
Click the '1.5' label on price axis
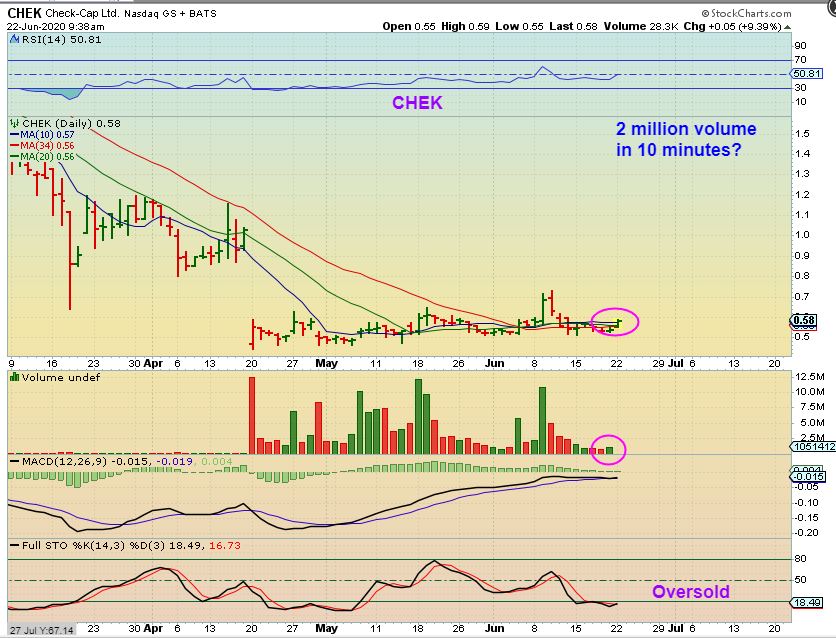(x=802, y=133)
